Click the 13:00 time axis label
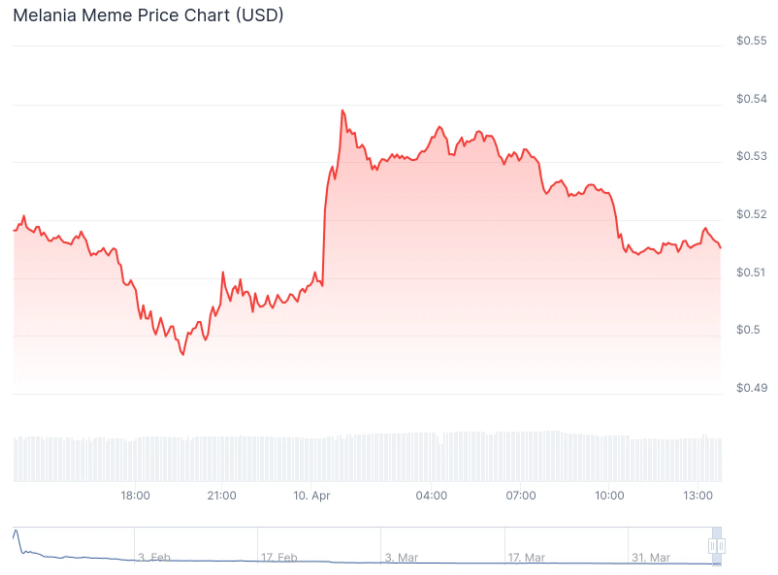Image resolution: width=778 pixels, height=575 pixels. coord(697,495)
